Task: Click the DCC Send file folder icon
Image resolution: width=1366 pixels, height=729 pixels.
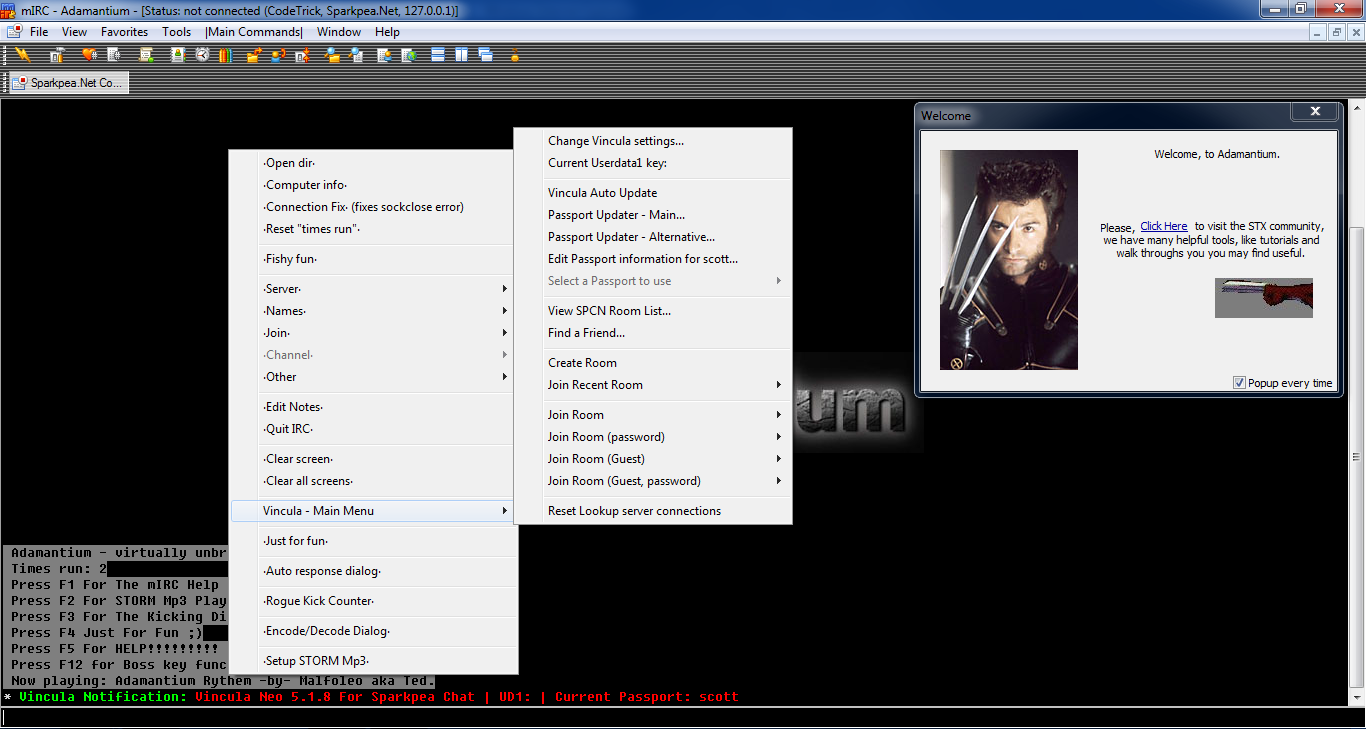Action: (x=254, y=55)
